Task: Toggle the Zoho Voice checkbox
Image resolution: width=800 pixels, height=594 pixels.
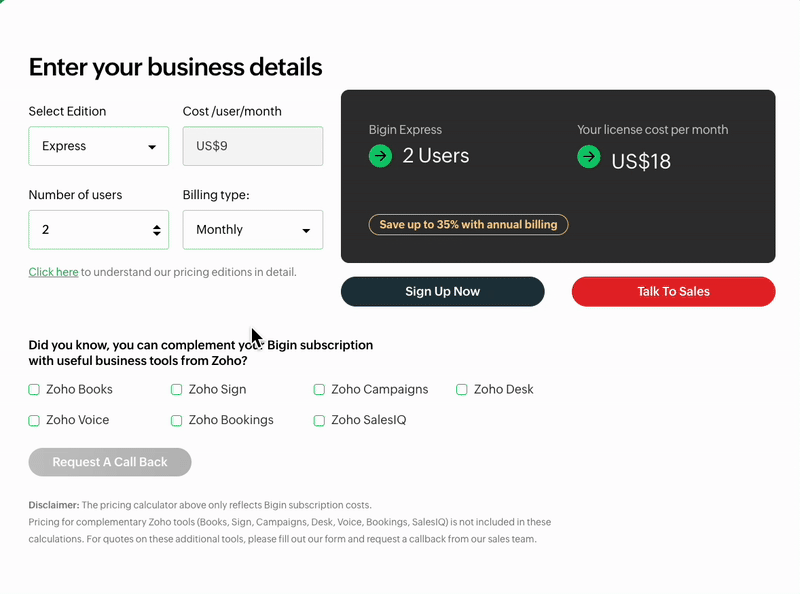Action: point(34,421)
